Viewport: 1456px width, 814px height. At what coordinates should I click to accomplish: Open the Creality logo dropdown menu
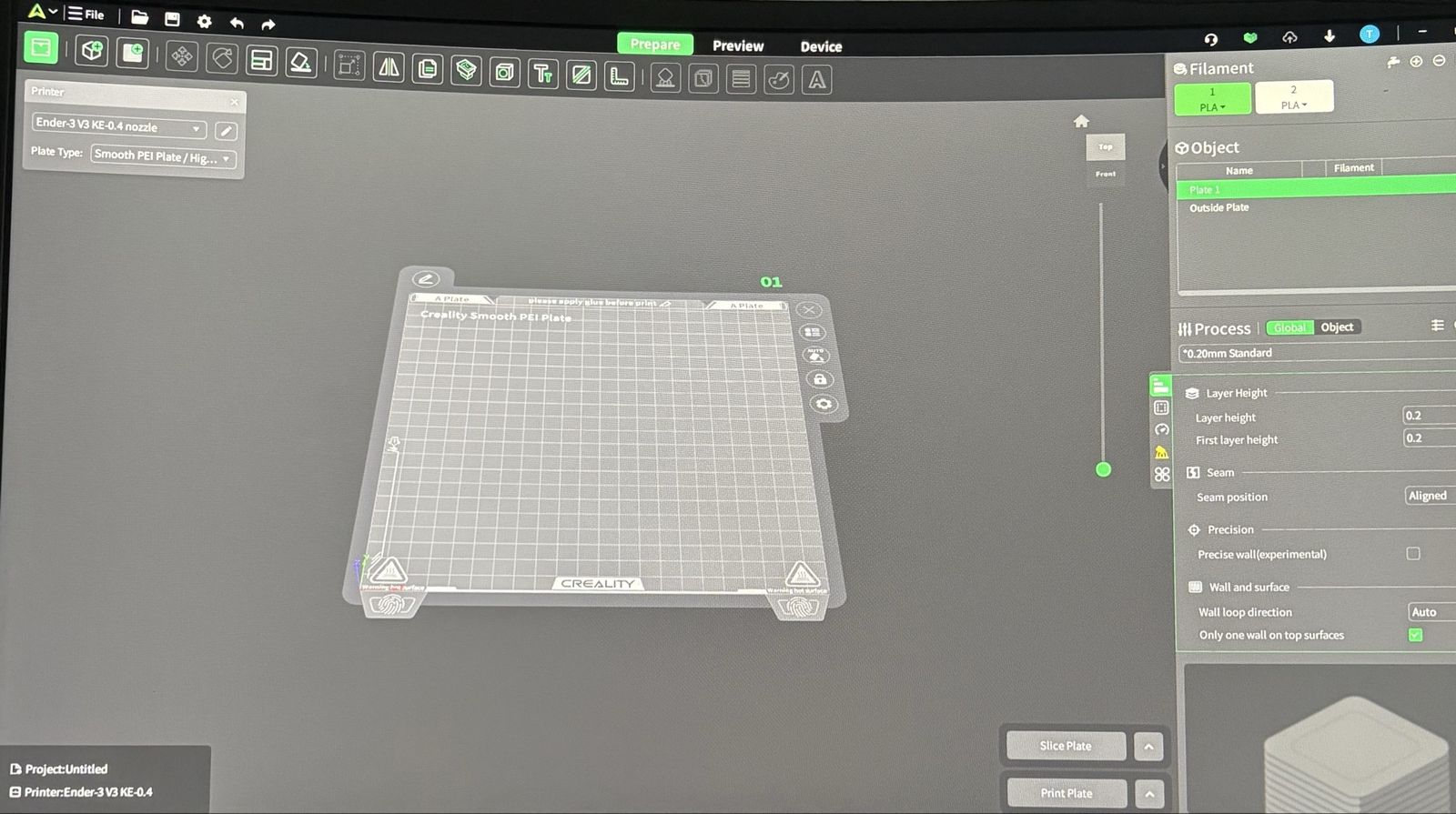42,12
